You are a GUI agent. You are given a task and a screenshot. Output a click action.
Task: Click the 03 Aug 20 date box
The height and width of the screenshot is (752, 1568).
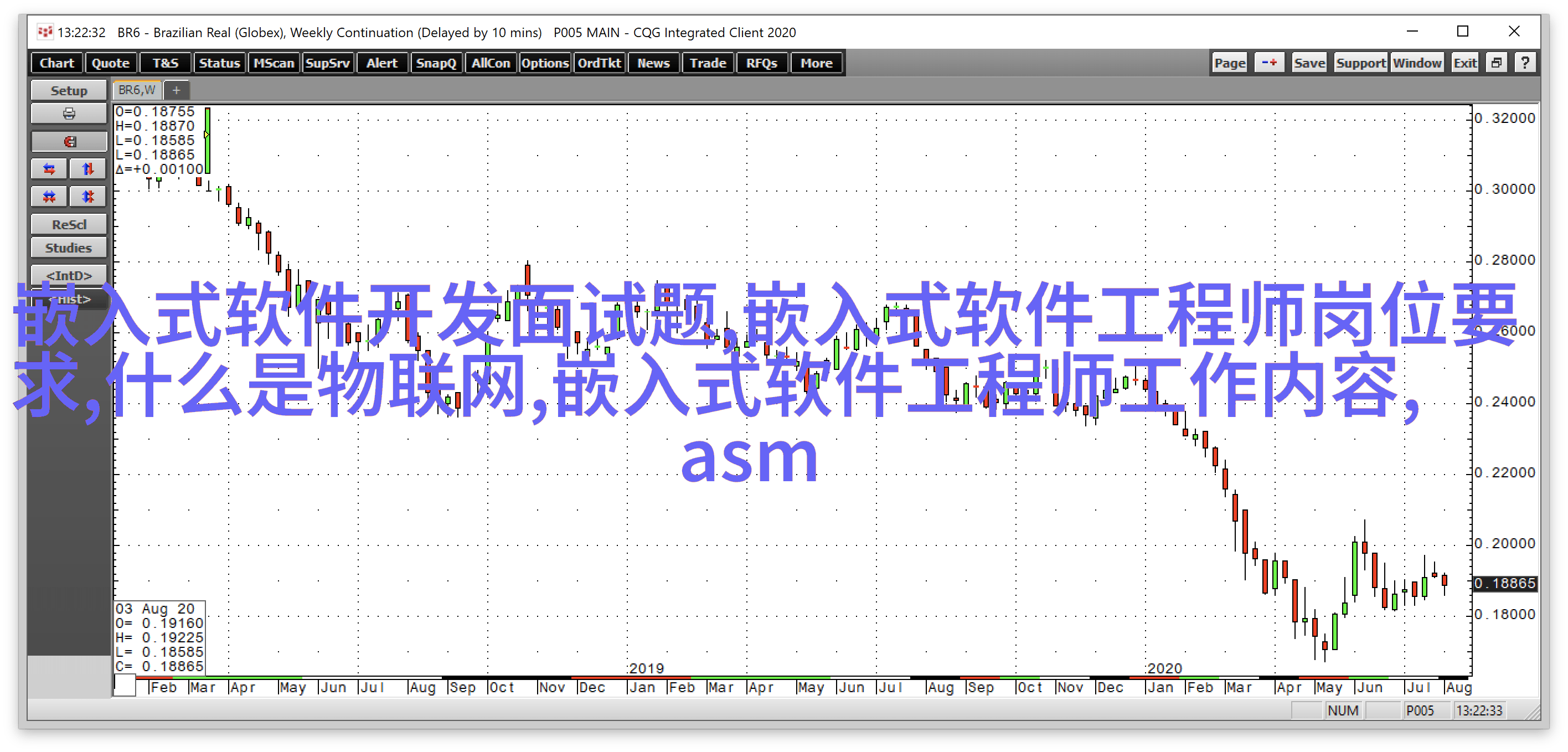tap(154, 608)
